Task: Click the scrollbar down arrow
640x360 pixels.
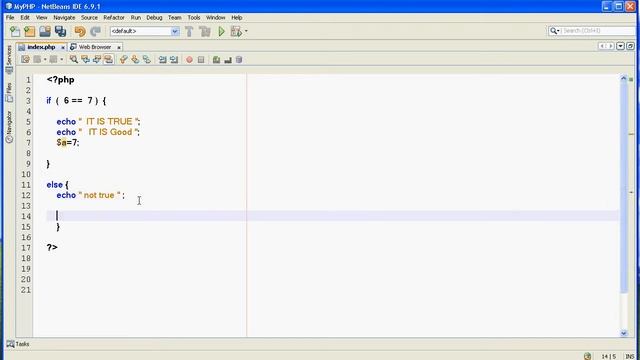Action: tap(624, 333)
